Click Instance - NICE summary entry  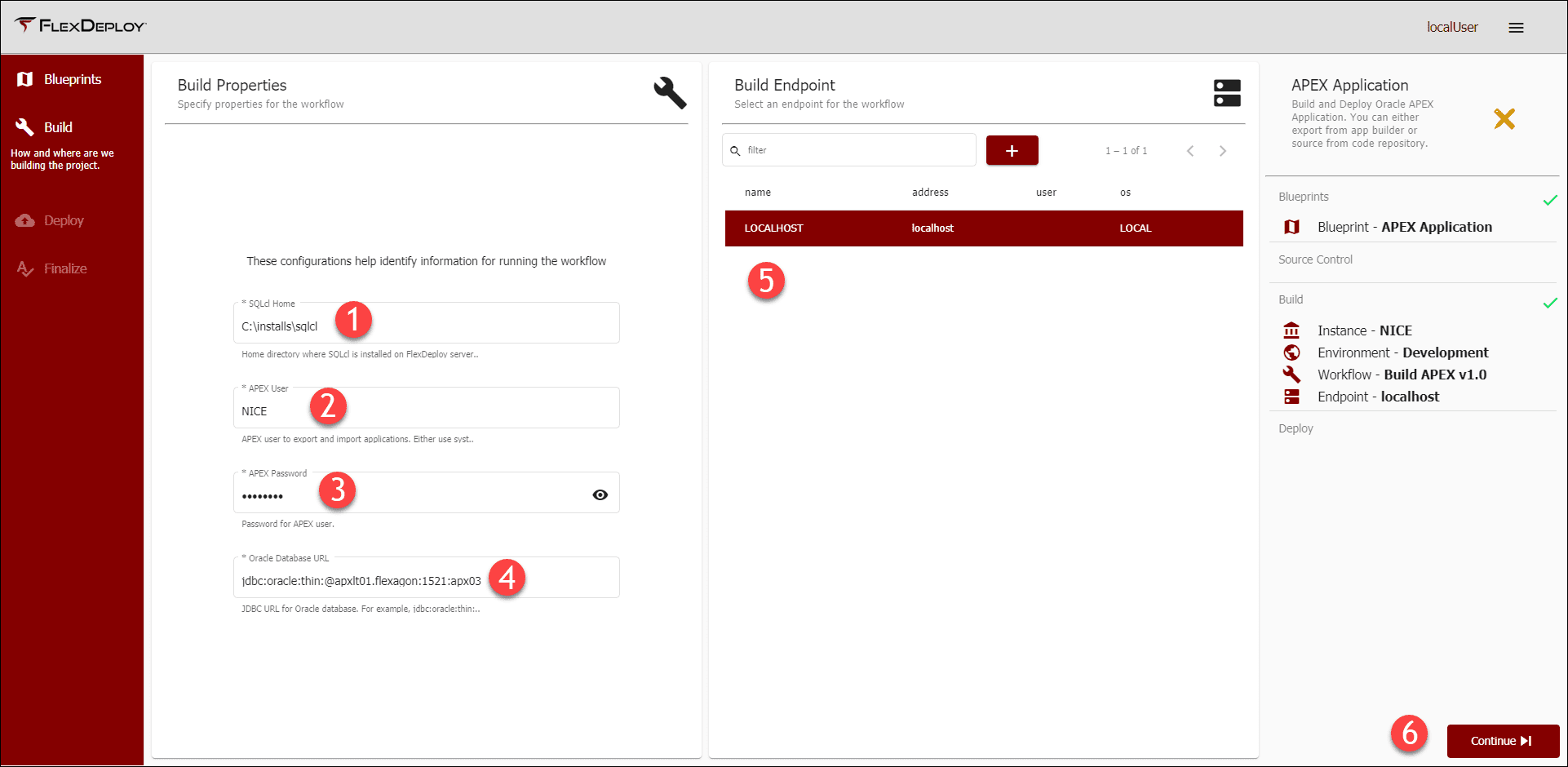1364,330
